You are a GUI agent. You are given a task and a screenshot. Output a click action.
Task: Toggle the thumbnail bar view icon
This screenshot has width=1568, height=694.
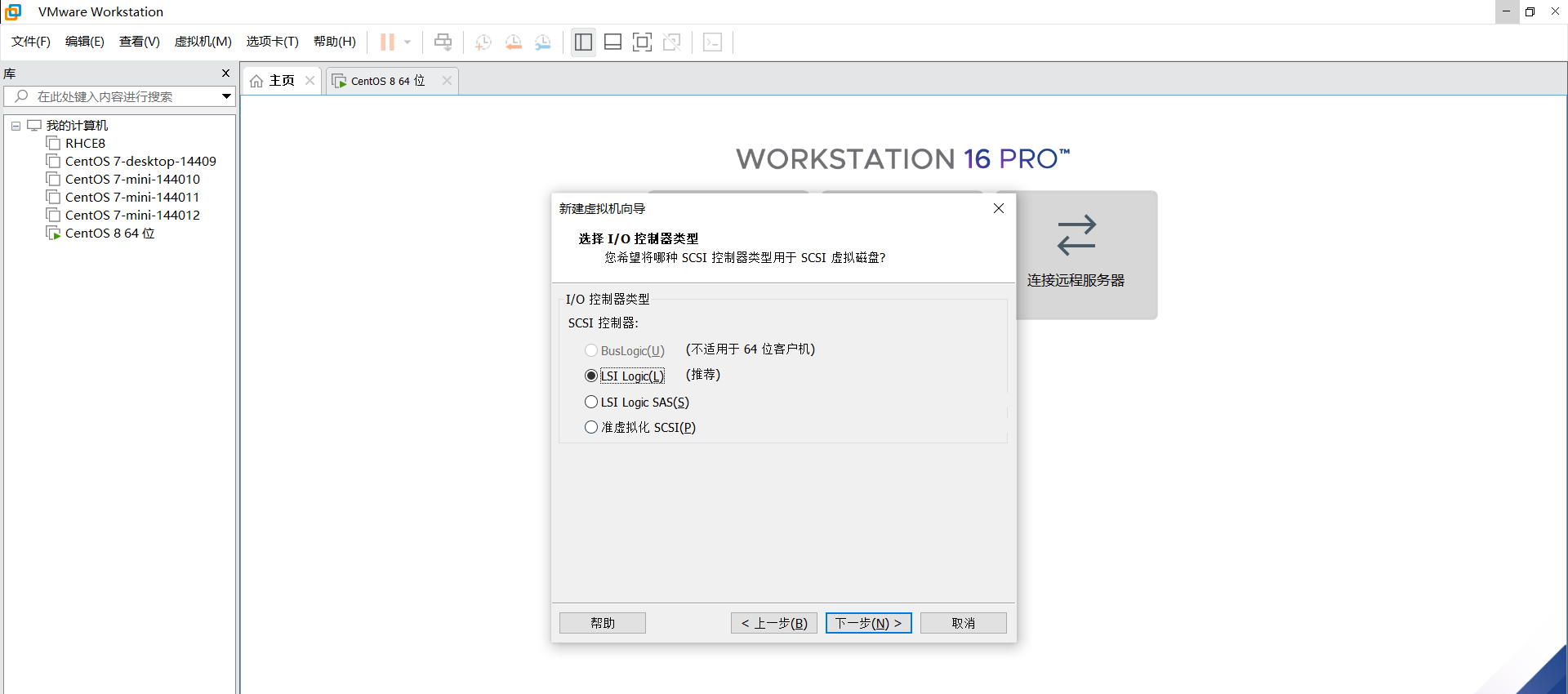coord(612,42)
